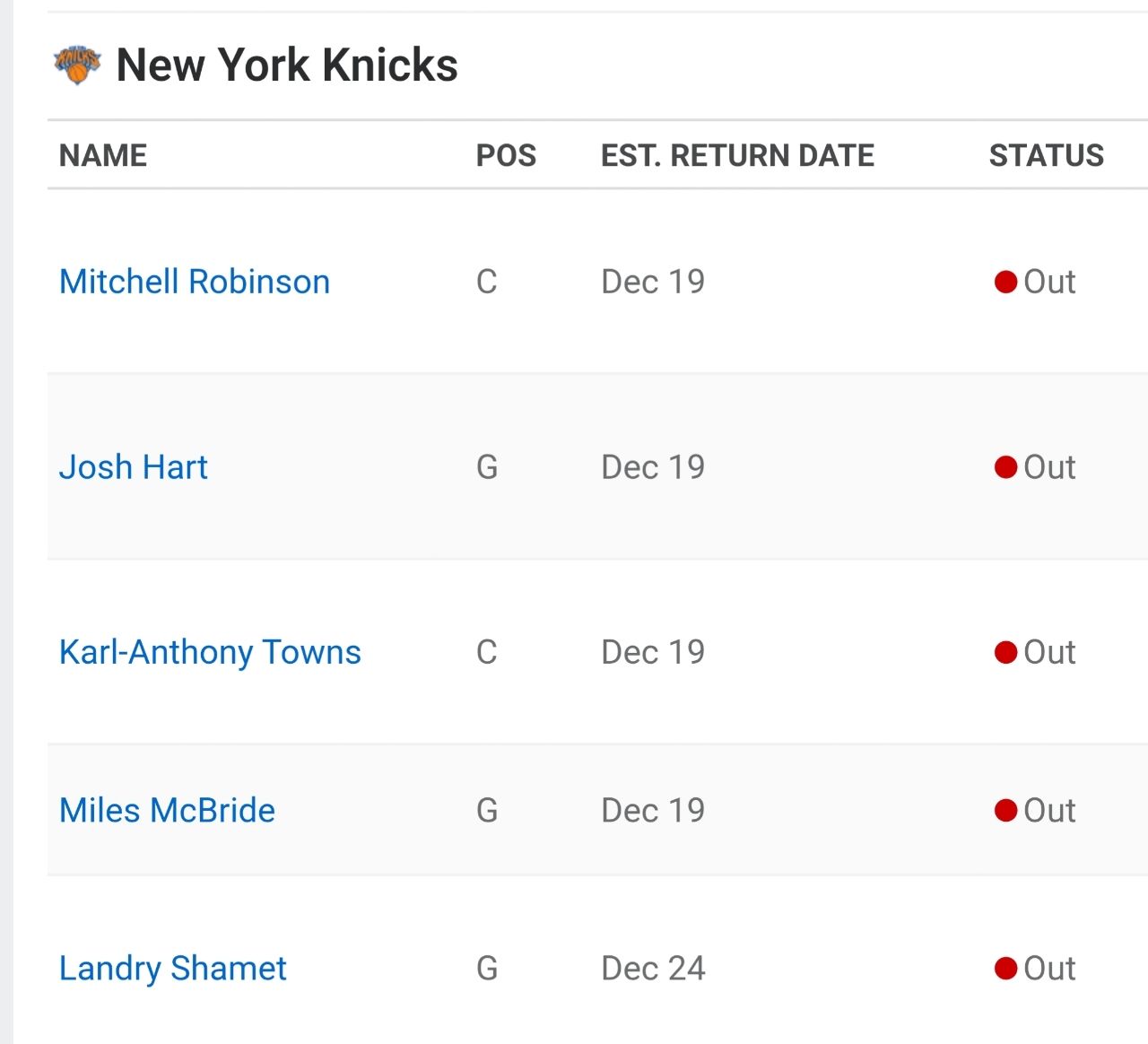Select the Karl-Anthony Towns player link
The image size is (1148, 1044).
point(210,652)
